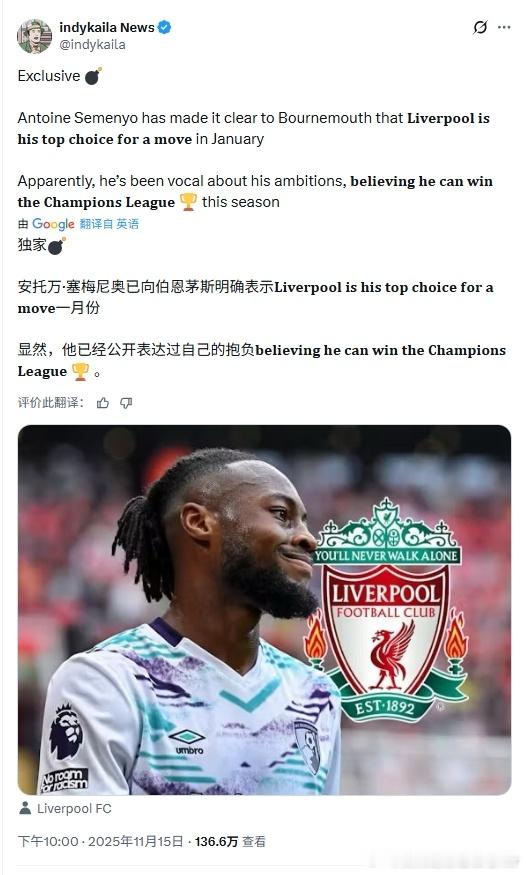Image resolution: width=526 pixels, height=875 pixels.
Task: Click the thumbs-up translation rating
Action: click(x=103, y=403)
